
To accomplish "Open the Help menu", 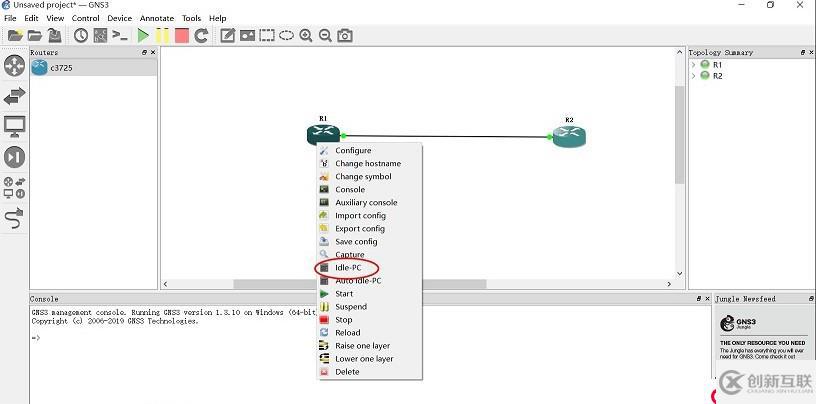I will [x=218, y=18].
